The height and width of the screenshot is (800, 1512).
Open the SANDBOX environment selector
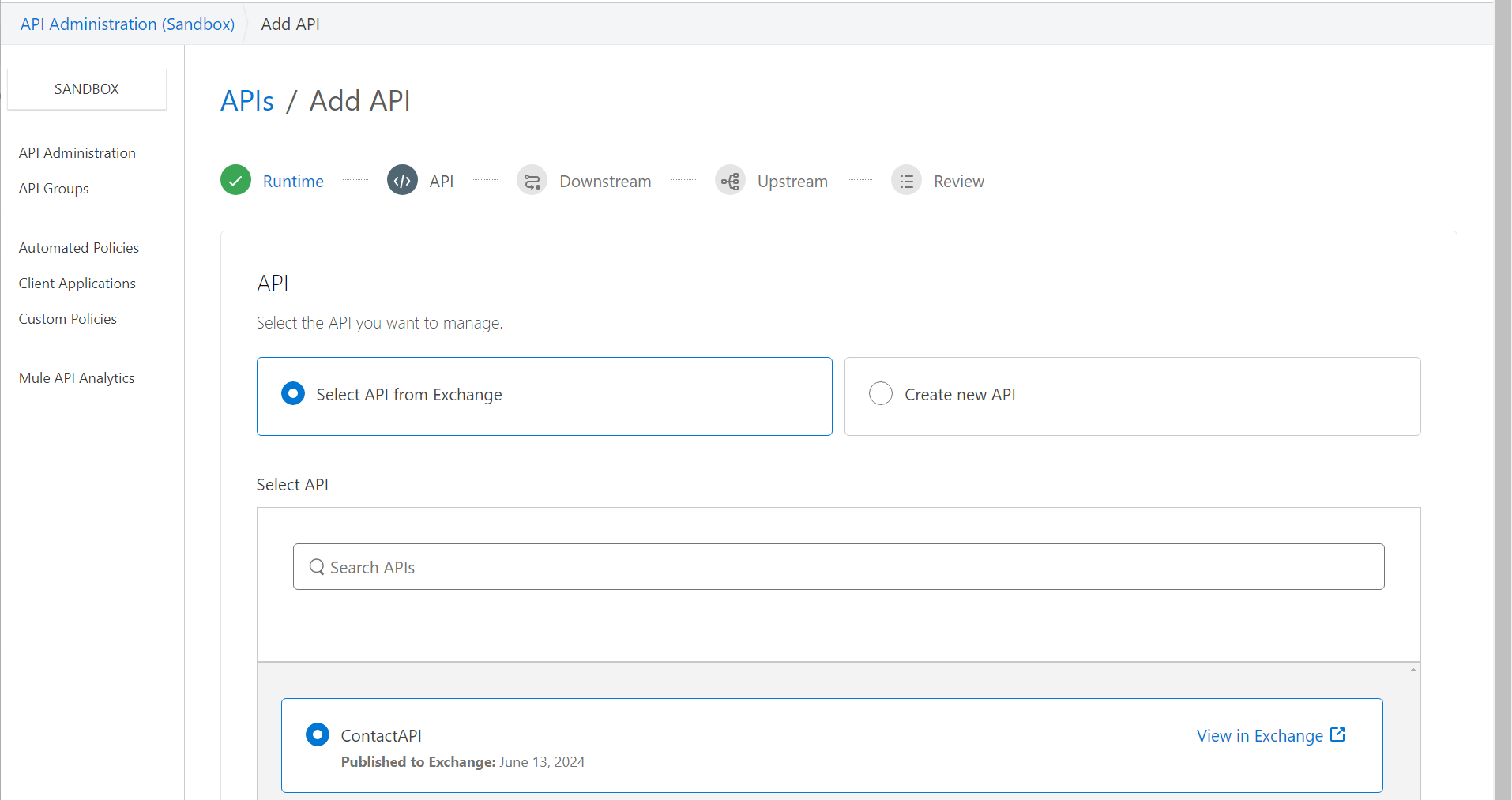point(87,89)
